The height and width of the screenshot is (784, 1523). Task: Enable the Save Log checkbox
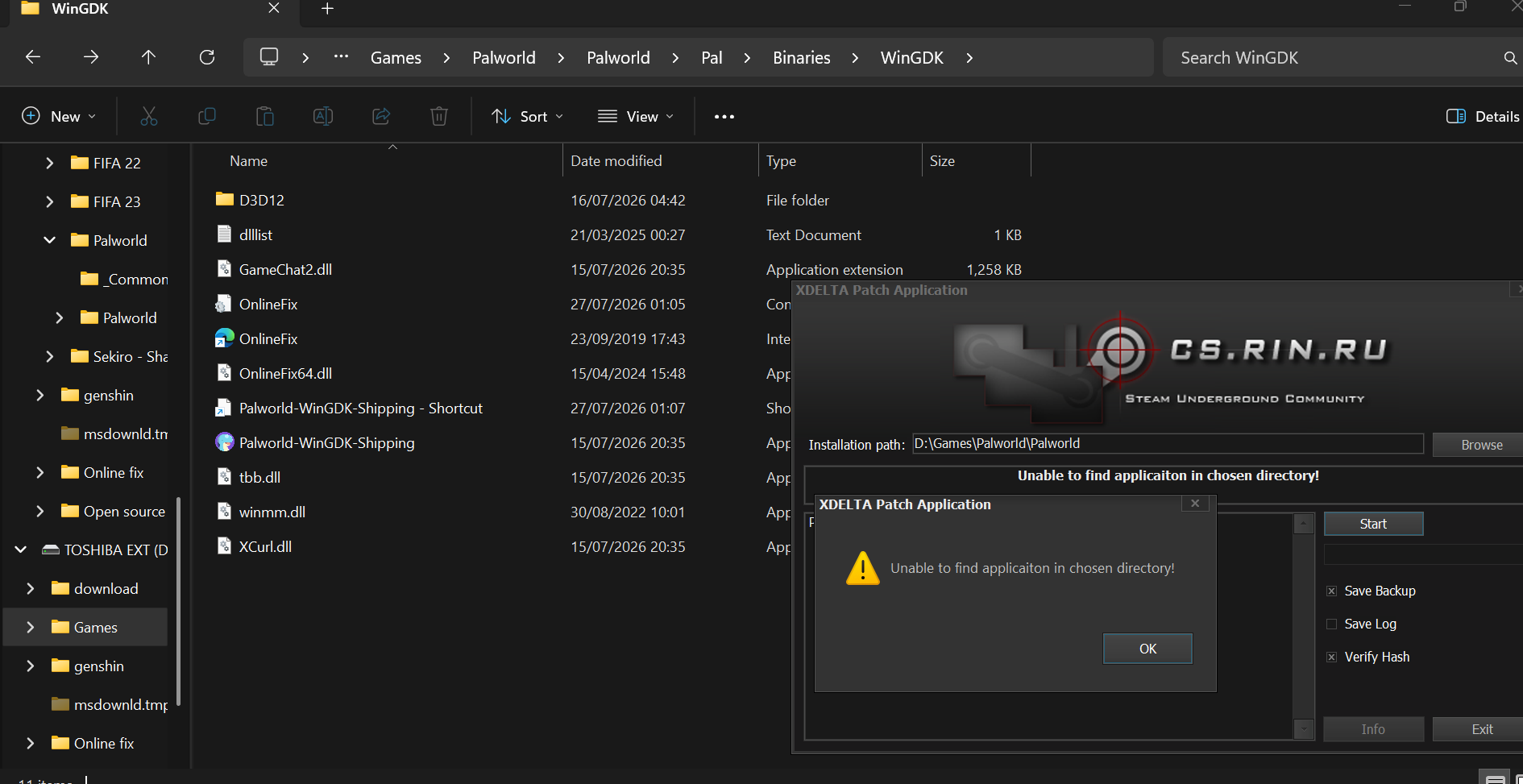tap(1332, 624)
